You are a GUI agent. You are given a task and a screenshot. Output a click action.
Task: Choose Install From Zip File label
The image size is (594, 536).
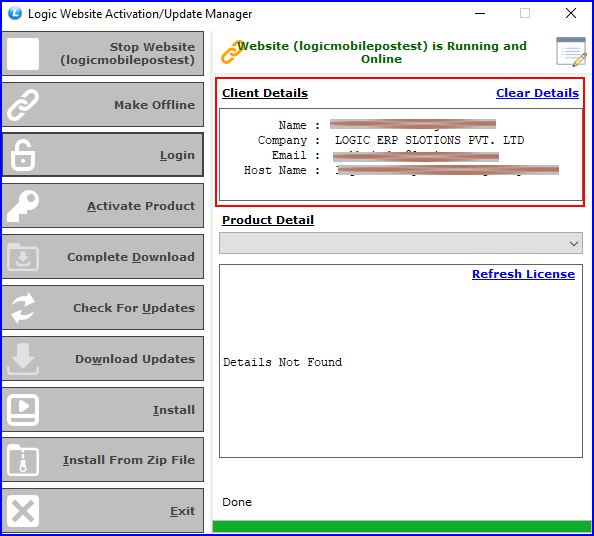point(129,460)
